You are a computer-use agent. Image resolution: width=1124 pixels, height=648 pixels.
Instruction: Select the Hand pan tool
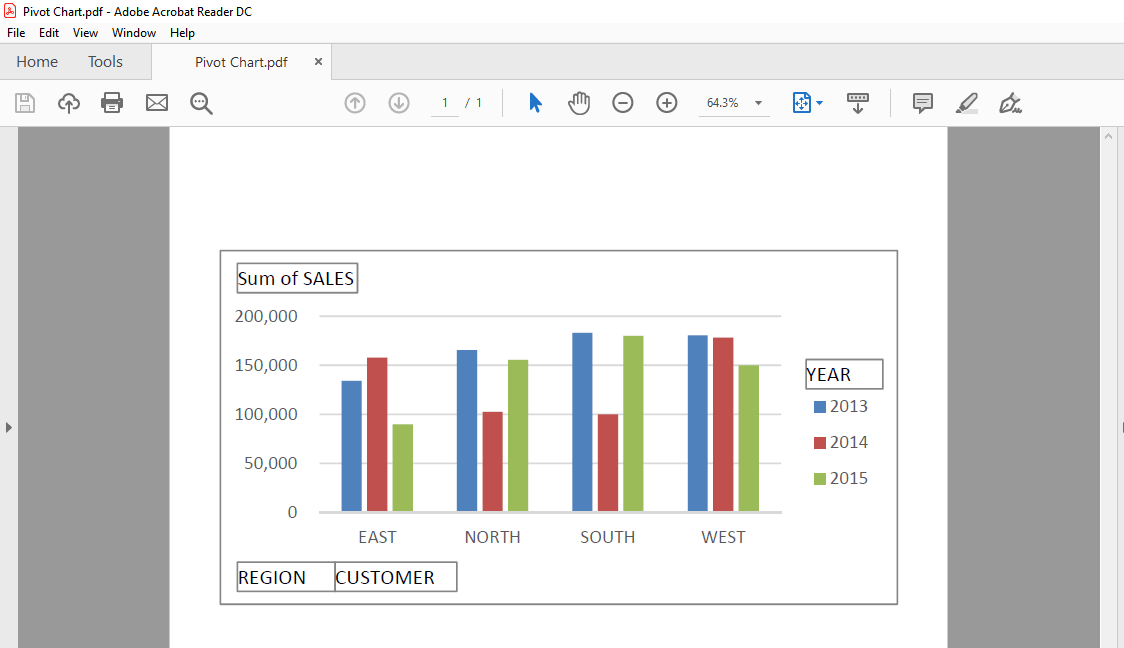pos(579,103)
